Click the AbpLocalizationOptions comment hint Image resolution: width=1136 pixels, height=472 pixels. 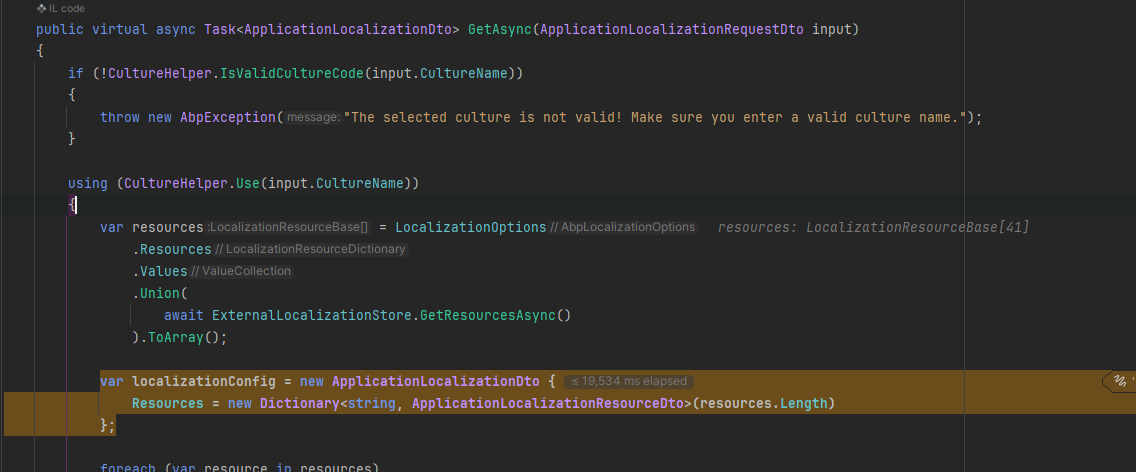pos(623,228)
